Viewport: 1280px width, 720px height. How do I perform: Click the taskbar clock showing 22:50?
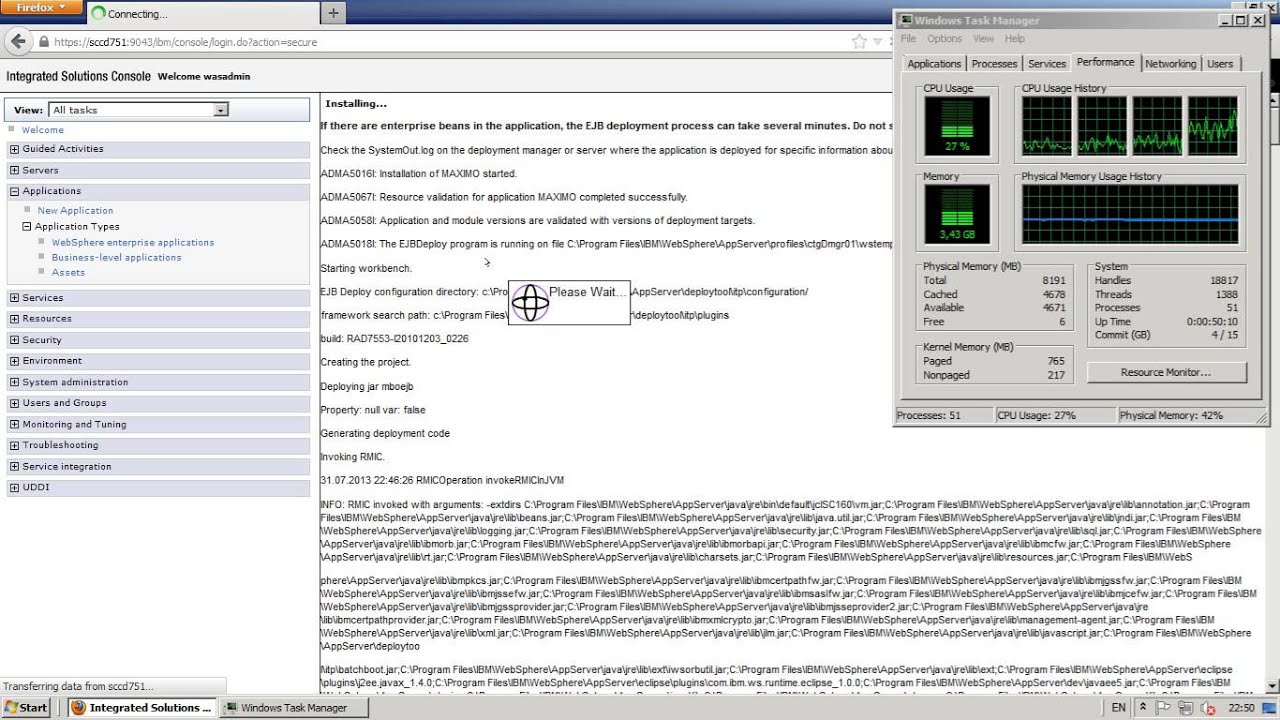(x=1241, y=708)
